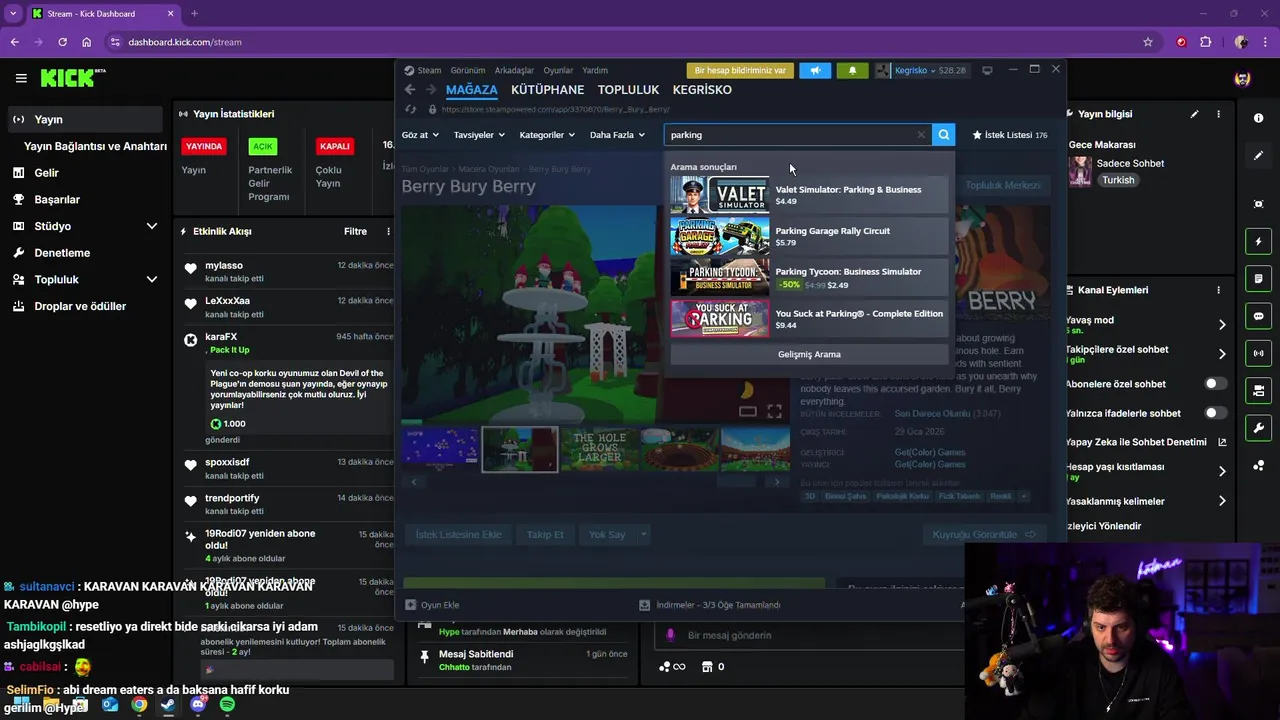The height and width of the screenshot is (720, 1280).
Task: Go back in Steam navigation
Action: [410, 90]
